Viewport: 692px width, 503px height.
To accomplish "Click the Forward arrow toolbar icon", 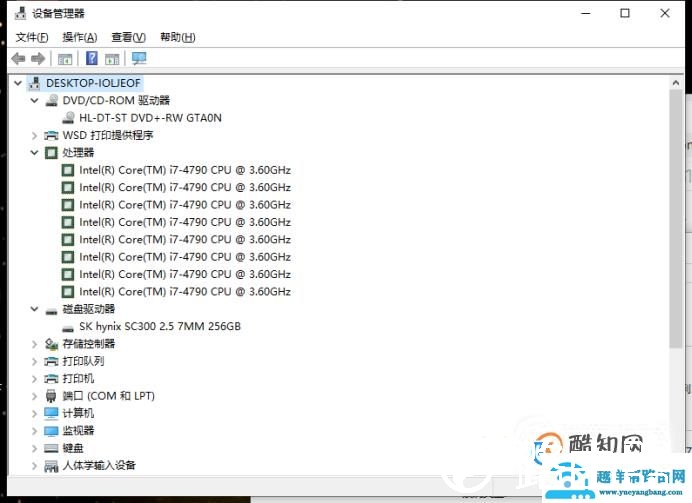I will pos(38,58).
